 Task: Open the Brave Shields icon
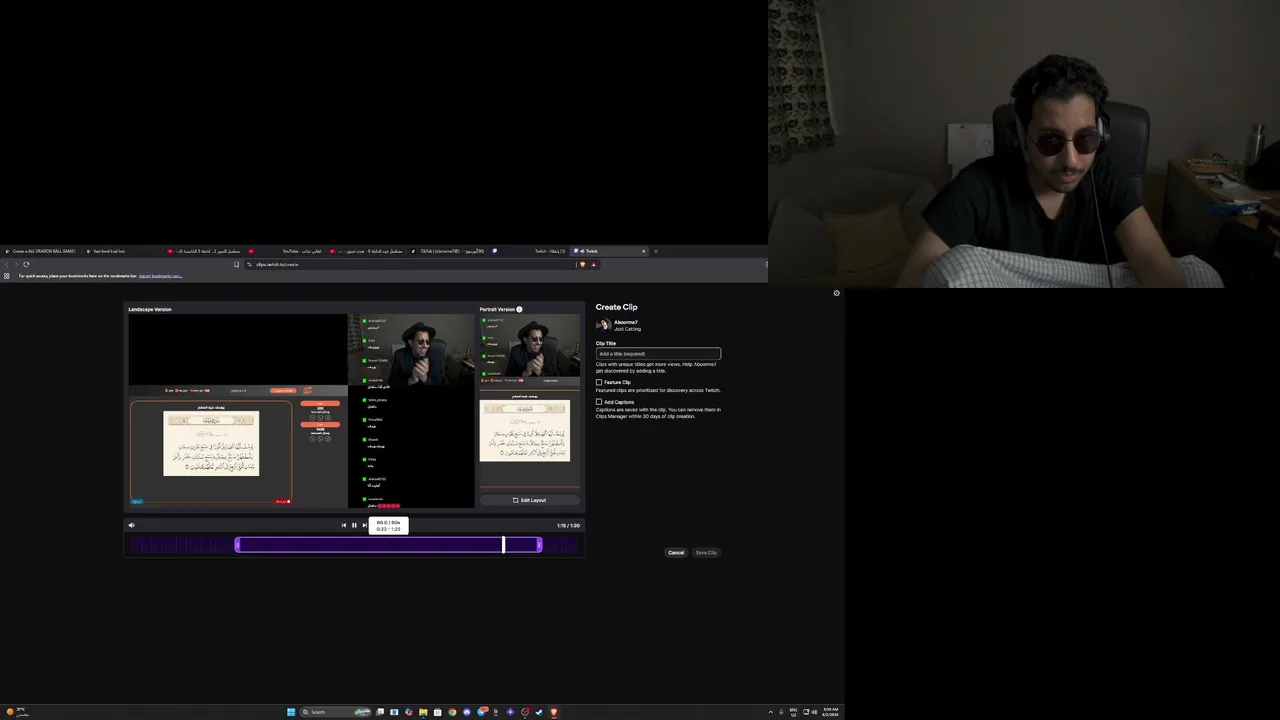(582, 264)
